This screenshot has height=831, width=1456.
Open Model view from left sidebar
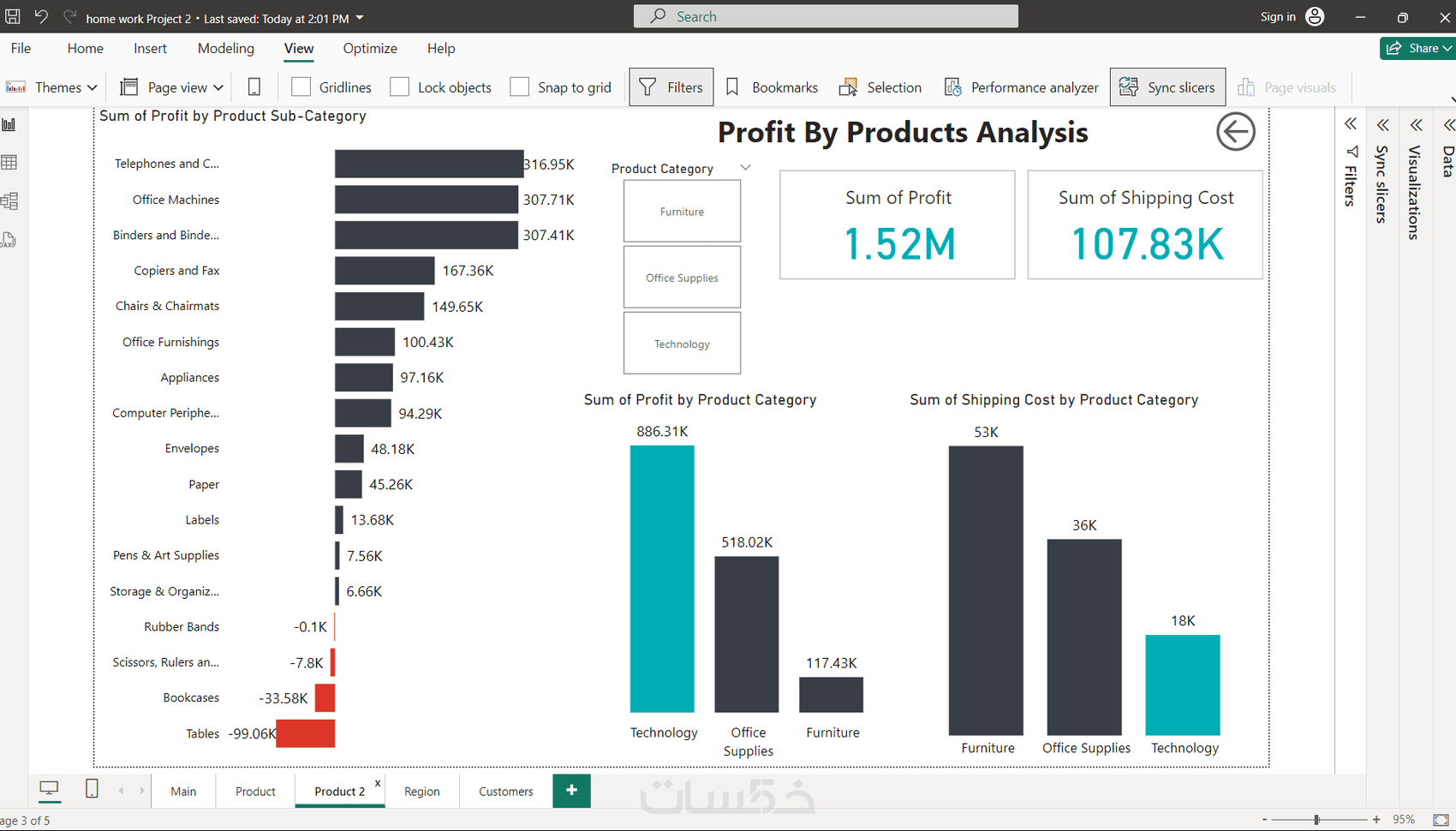9,200
